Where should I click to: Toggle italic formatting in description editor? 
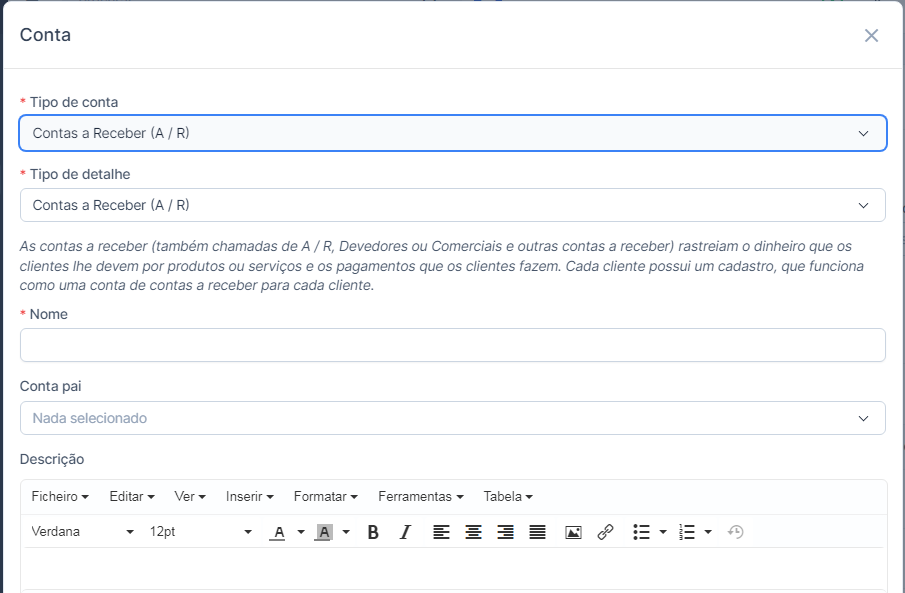[x=405, y=532]
